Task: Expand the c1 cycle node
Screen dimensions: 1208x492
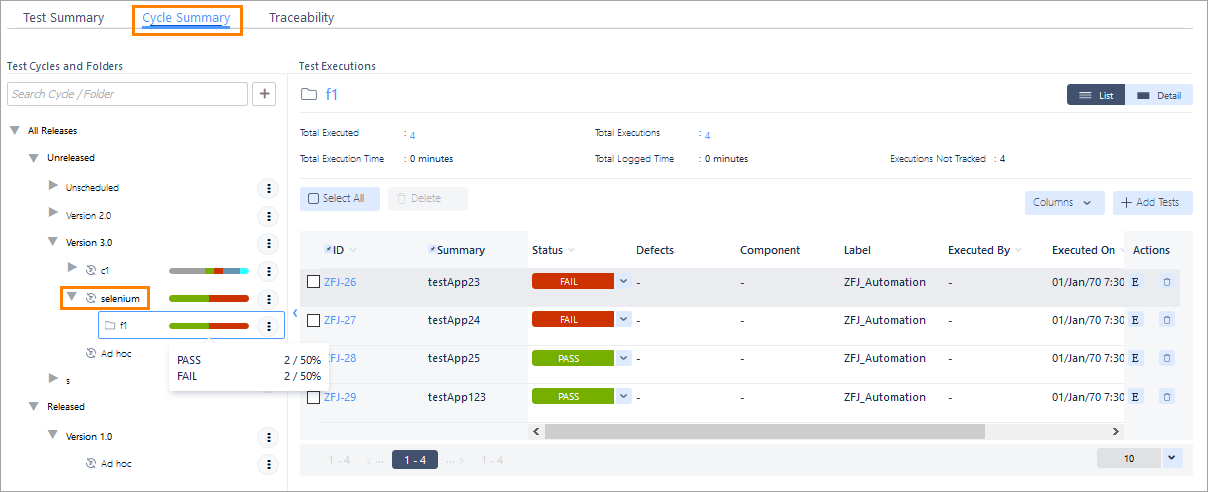Action: 72,267
